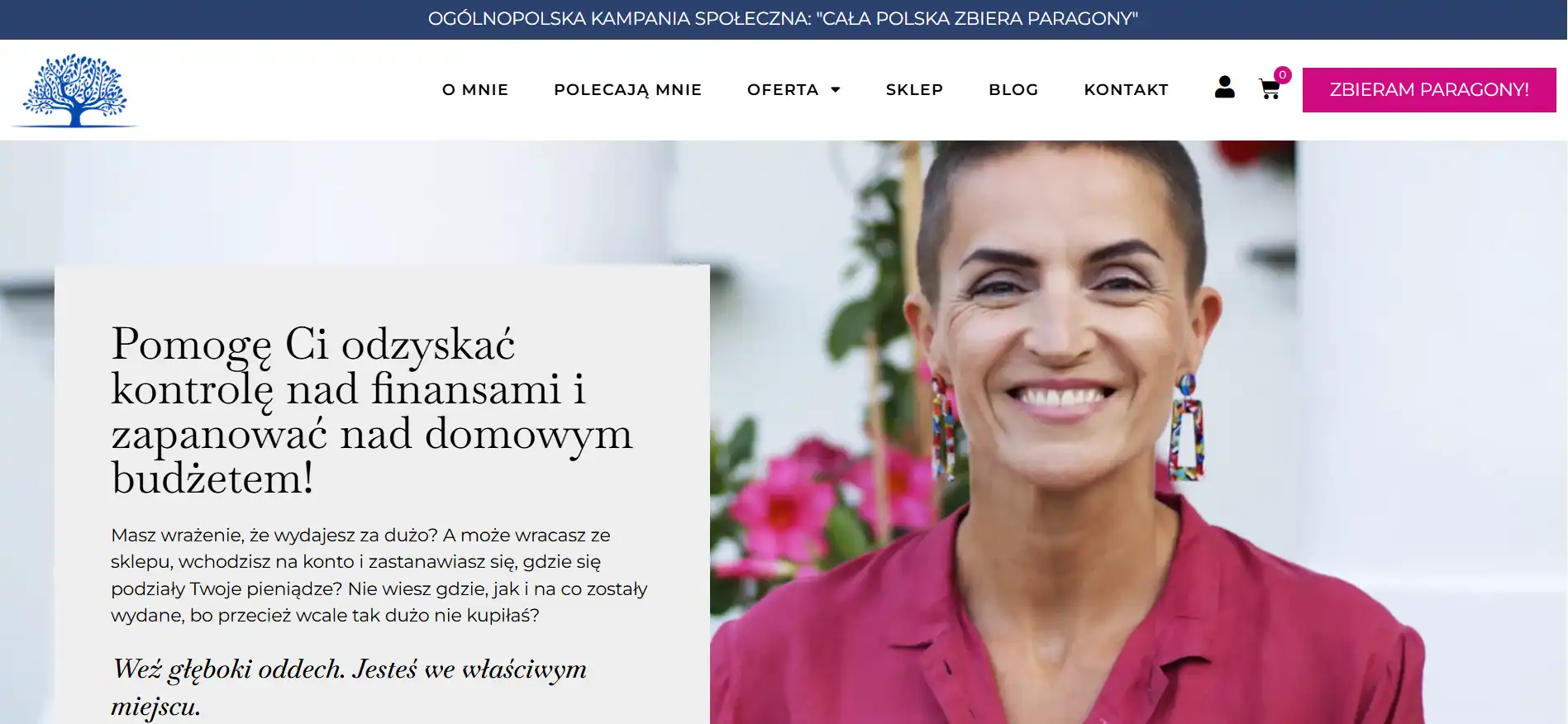This screenshot has width=1568, height=724.
Task: Open the OFERTA menu
Action: pyautogui.click(x=783, y=89)
